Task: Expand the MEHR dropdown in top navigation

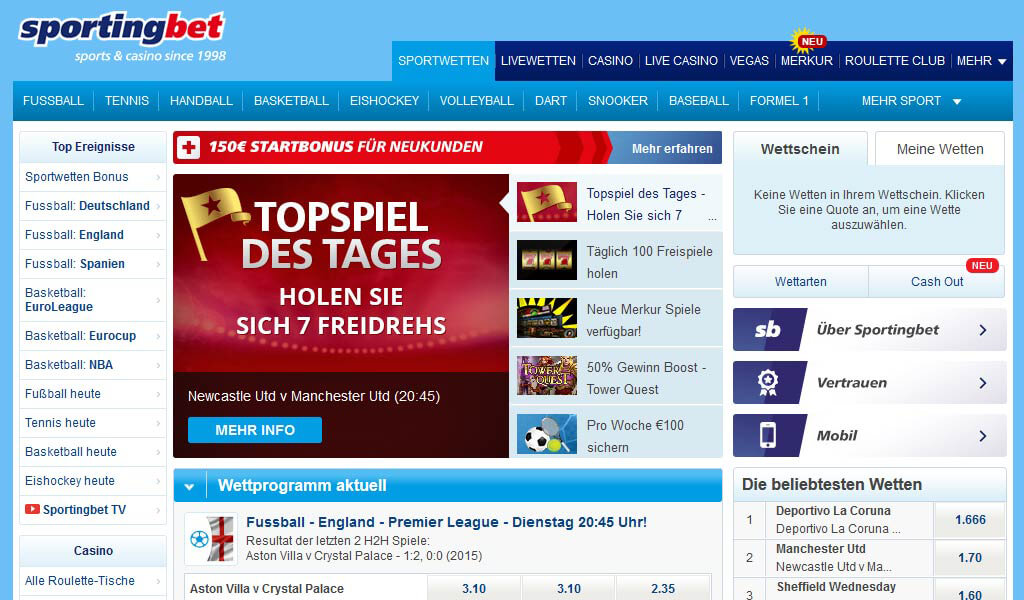Action: pos(981,61)
